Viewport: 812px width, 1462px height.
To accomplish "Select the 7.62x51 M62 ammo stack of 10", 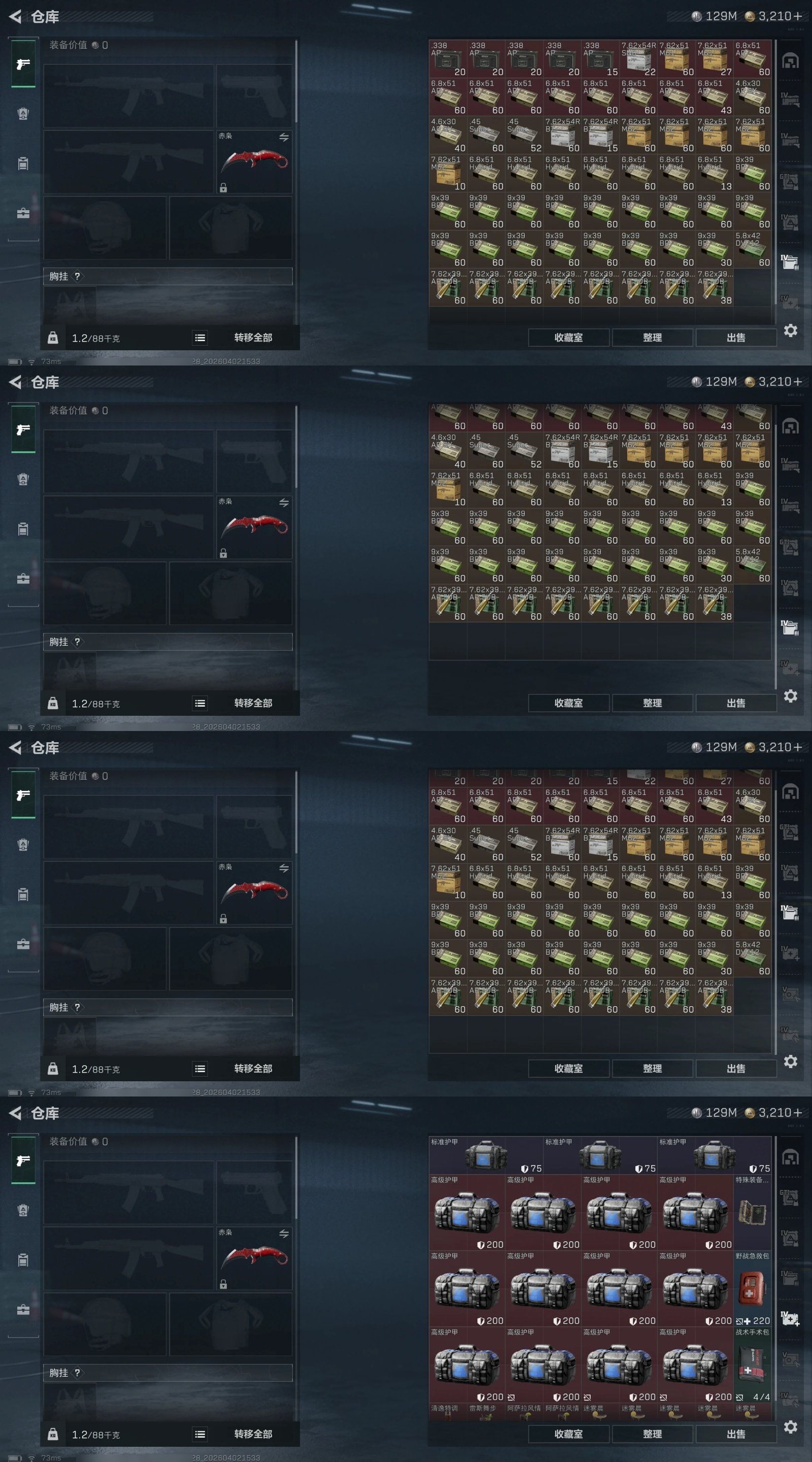I will coord(448,173).
